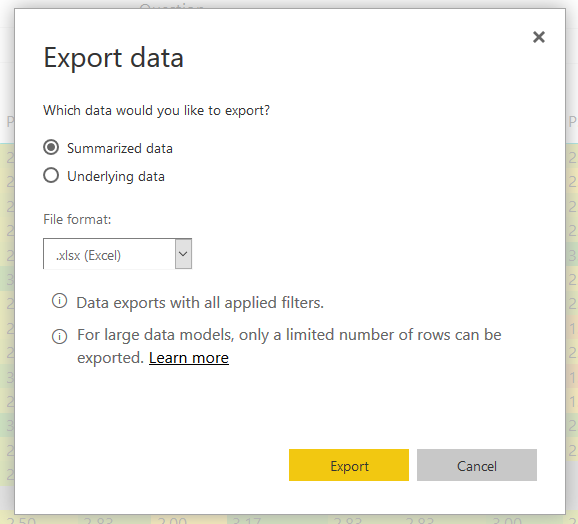Open the Learn more link
Viewport: 578px width, 524px height.
189,358
